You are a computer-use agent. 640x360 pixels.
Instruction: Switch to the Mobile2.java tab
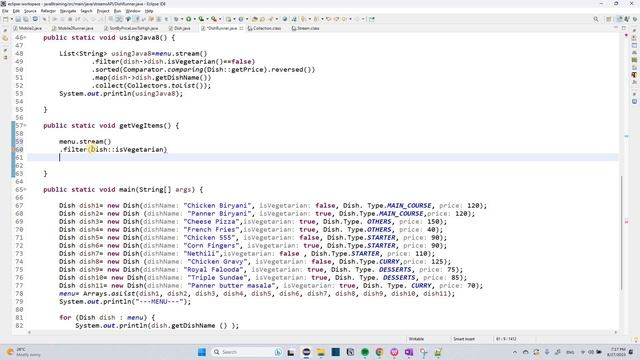[x=28, y=28]
